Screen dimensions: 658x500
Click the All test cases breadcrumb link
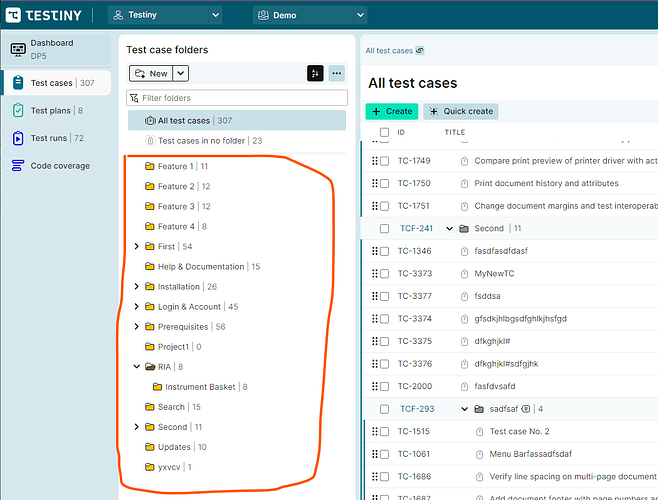pos(389,51)
